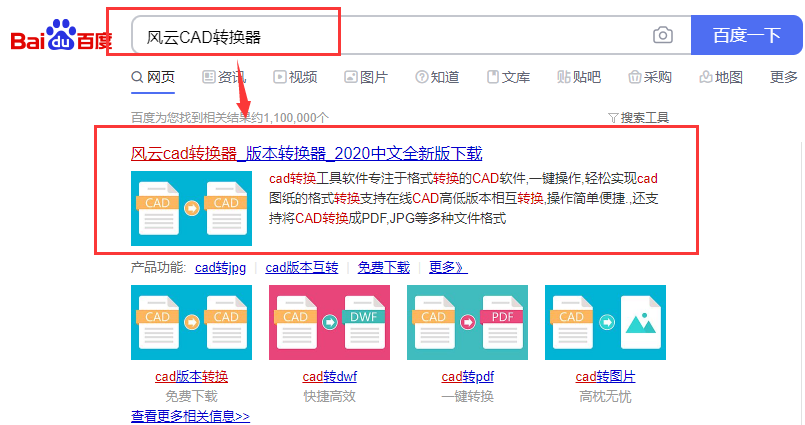Select the 网页 tab
Viewport: 805px width, 425px height.
(153, 78)
